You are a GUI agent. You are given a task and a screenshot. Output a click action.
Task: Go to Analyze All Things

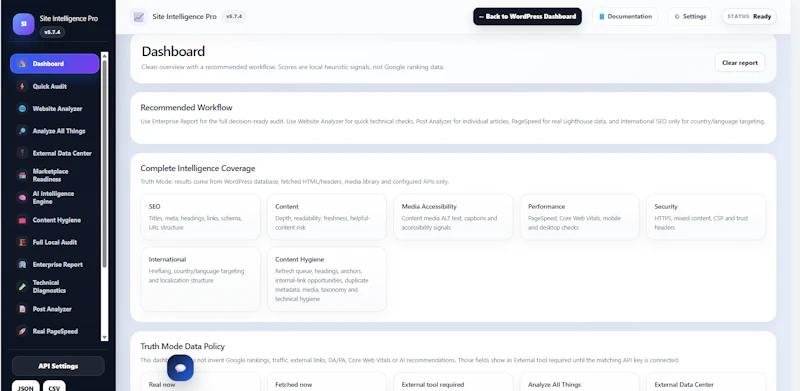(55, 131)
